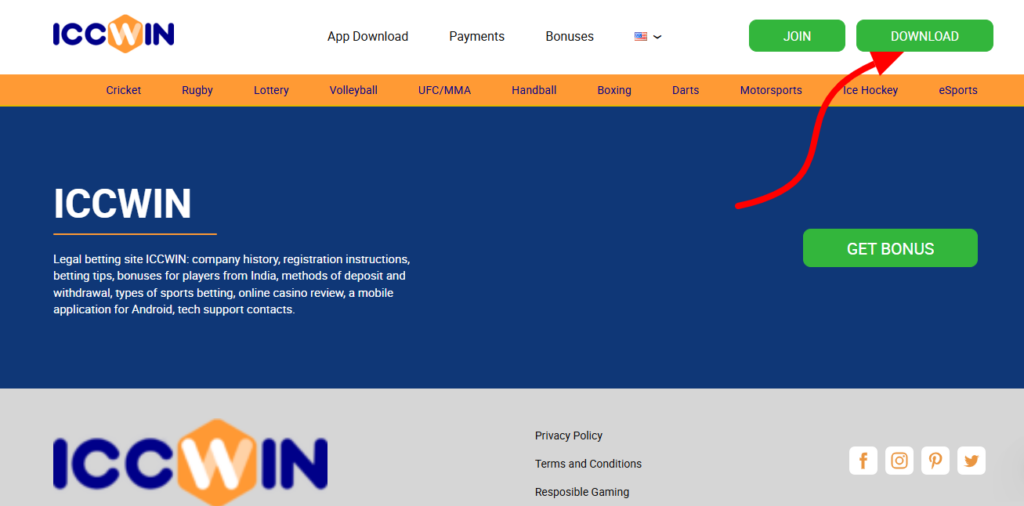The height and width of the screenshot is (506, 1024).
Task: Open App Download menu item
Action: pos(368,37)
